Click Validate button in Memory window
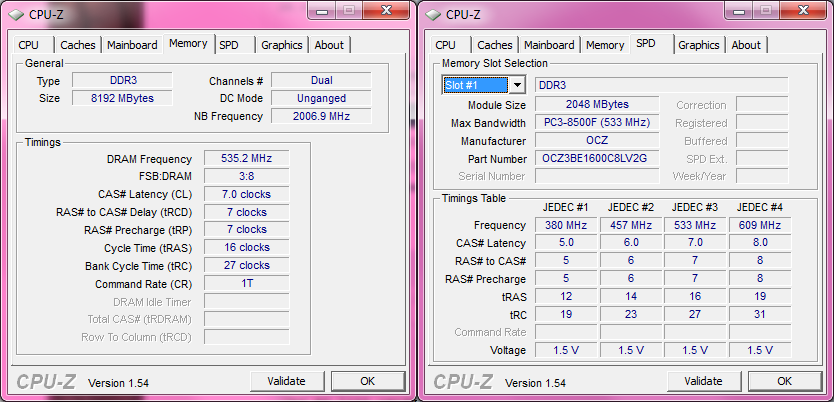This screenshot has height=402, width=835. [x=286, y=381]
